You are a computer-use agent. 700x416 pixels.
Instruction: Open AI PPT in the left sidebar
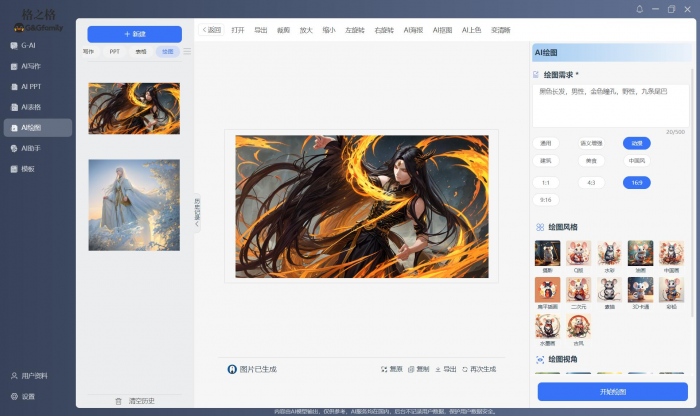click(30, 86)
